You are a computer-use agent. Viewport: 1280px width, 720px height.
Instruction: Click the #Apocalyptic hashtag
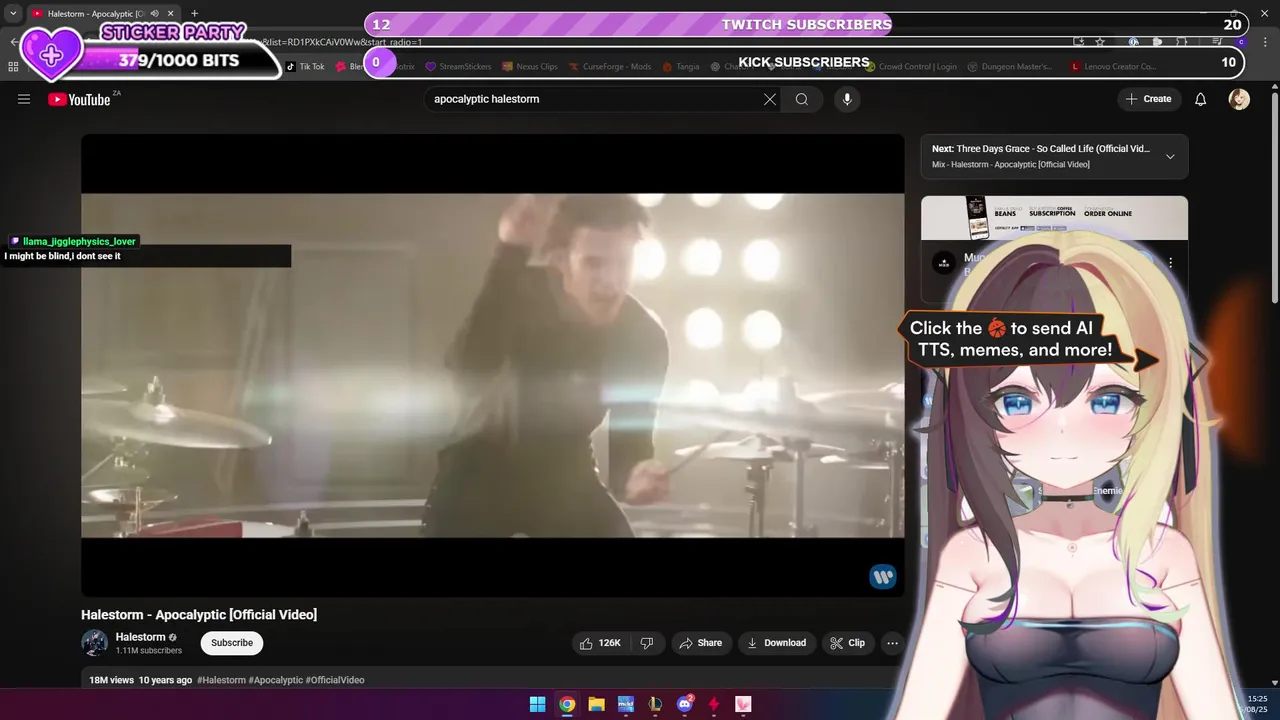click(x=275, y=680)
